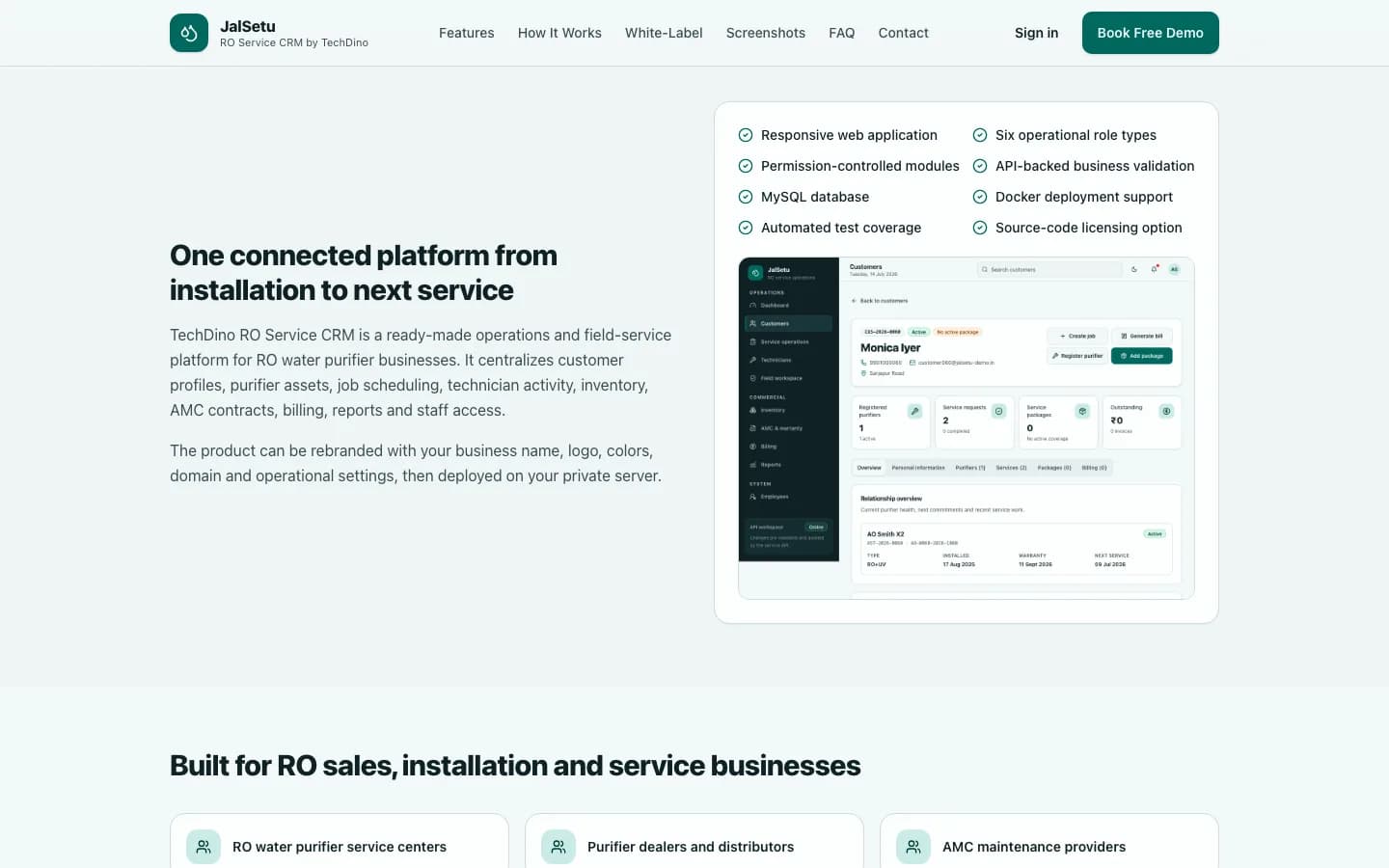The image size is (1389, 868).
Task: Click the check icon beside MySQL database
Action: 746,197
